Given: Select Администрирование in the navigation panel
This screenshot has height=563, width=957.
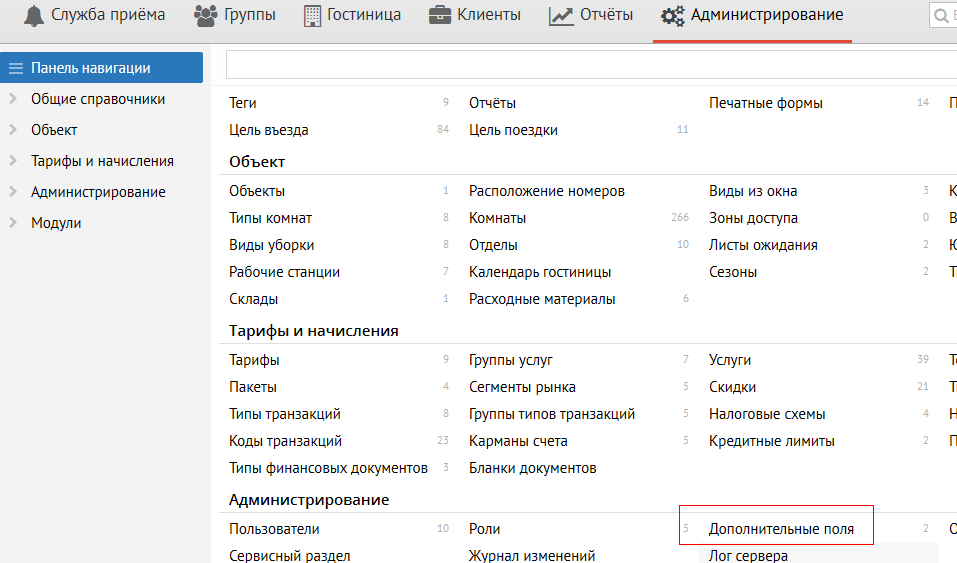Looking at the screenshot, I should coord(98,192).
